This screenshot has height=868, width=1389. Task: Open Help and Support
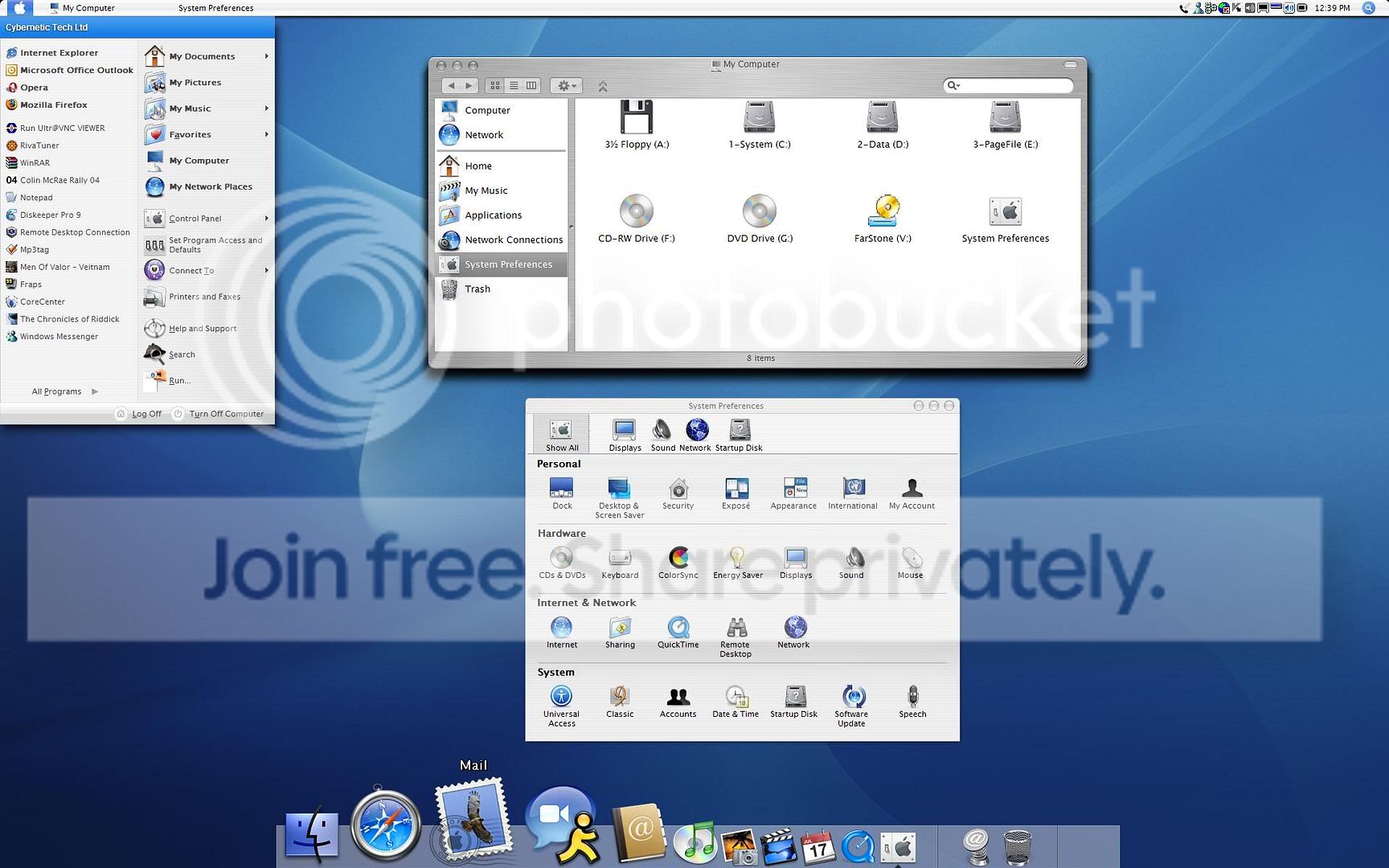(191, 328)
